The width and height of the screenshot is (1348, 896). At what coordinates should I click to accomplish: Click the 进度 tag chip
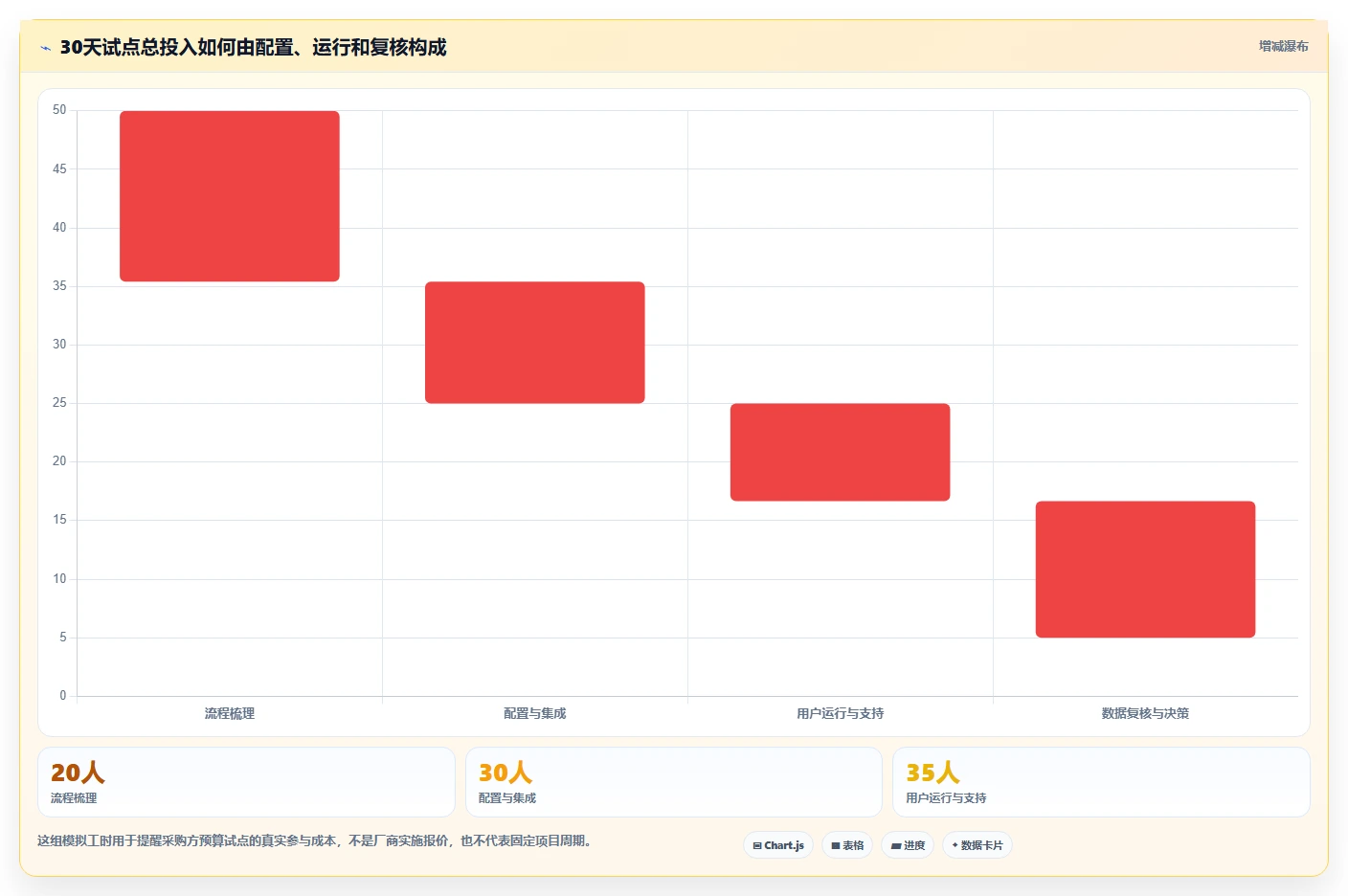[x=908, y=845]
